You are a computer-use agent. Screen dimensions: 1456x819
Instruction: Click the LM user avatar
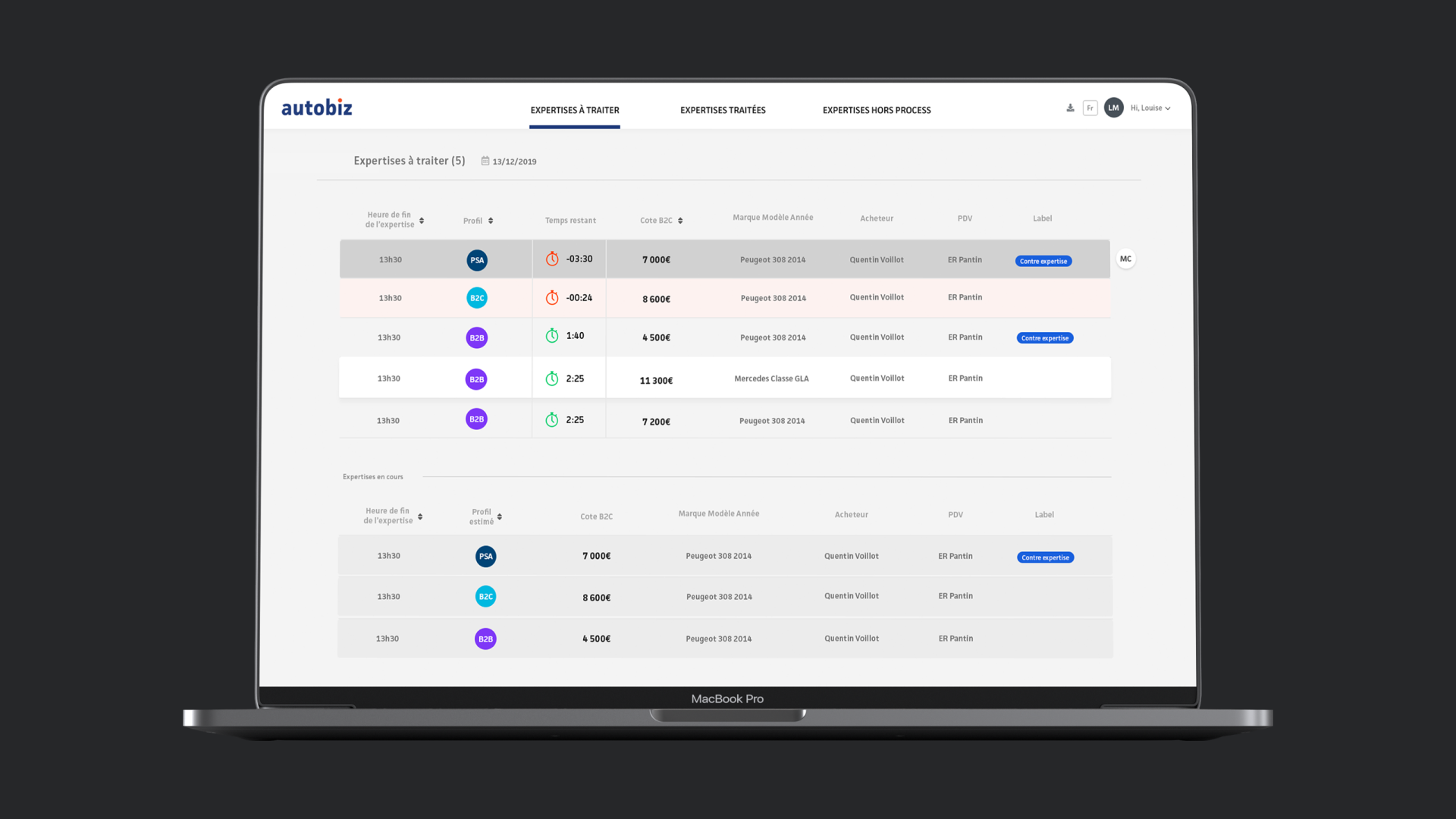point(1113,108)
